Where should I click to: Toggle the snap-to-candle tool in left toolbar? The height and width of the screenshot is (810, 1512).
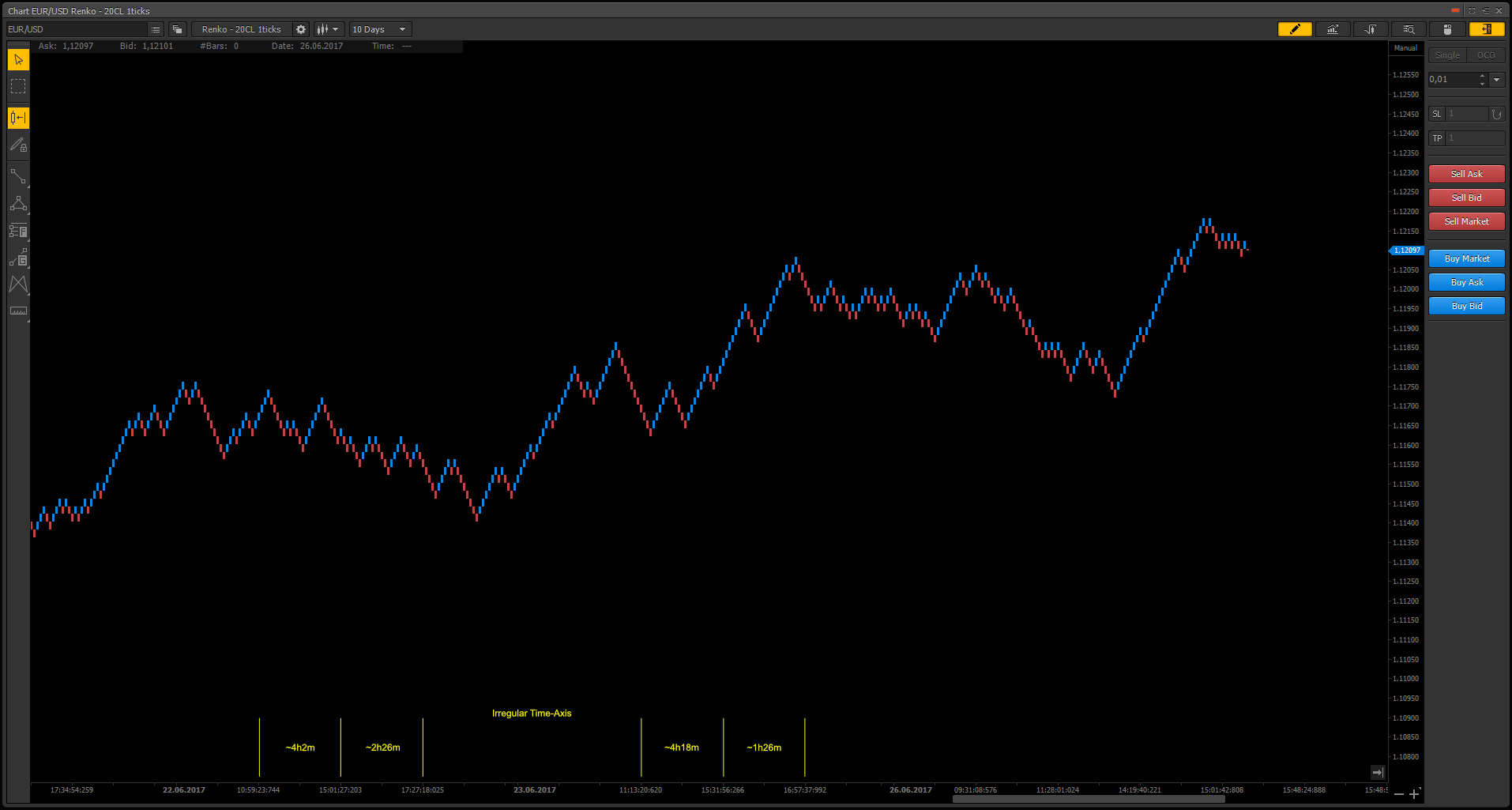click(18, 118)
